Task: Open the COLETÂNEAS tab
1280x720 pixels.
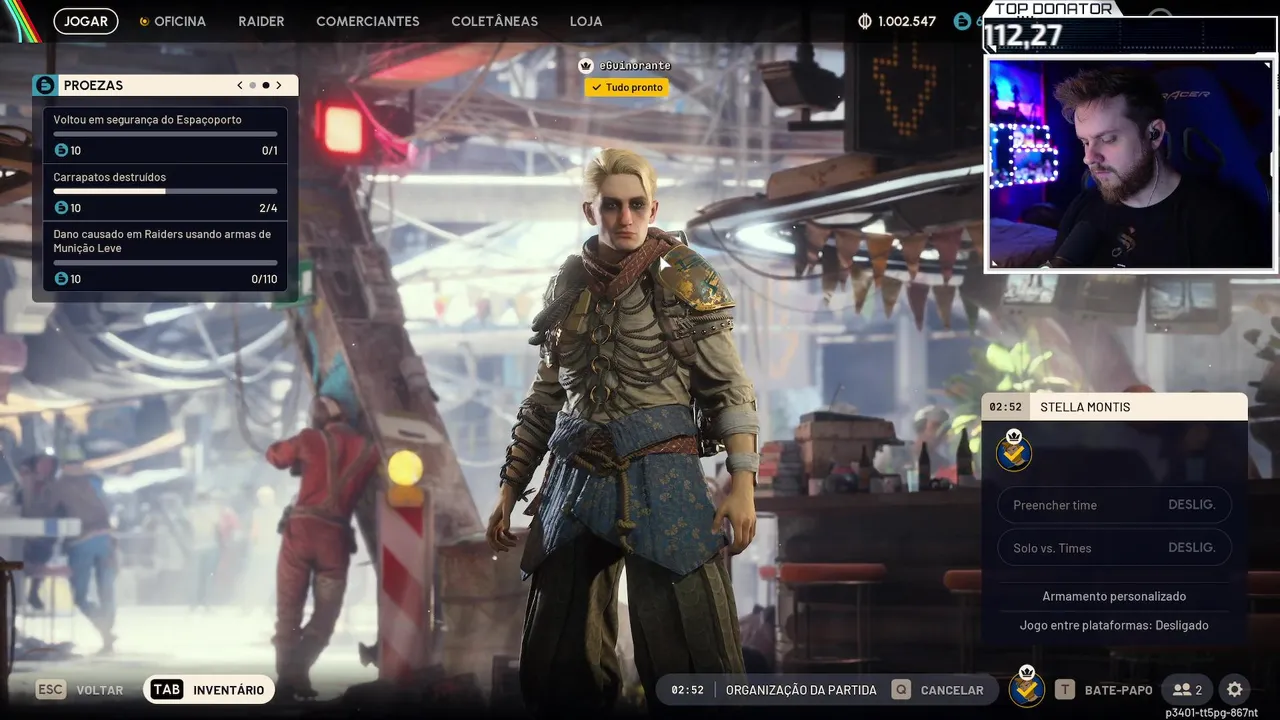Action: tap(494, 21)
